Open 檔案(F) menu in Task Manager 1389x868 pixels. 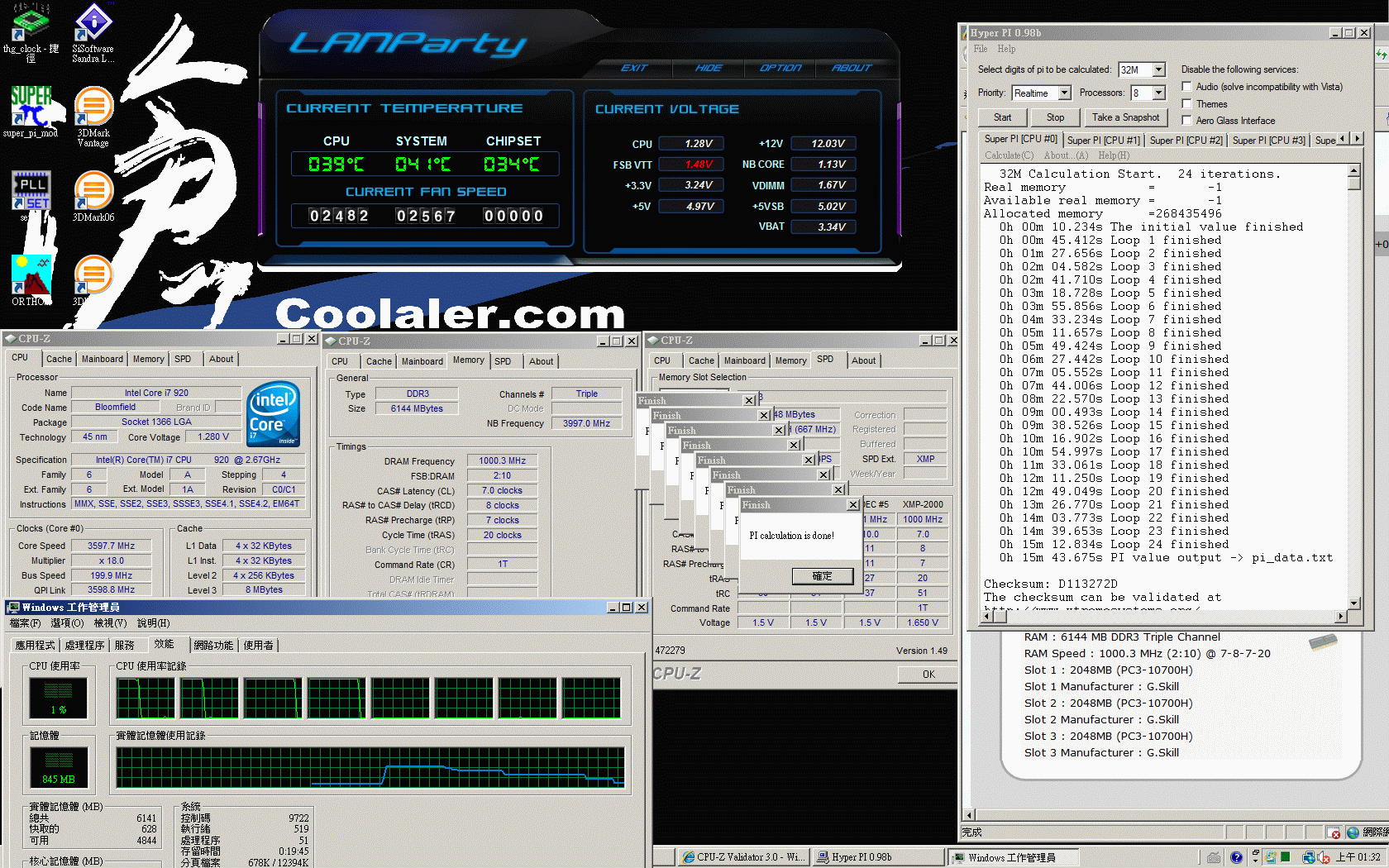(26, 623)
